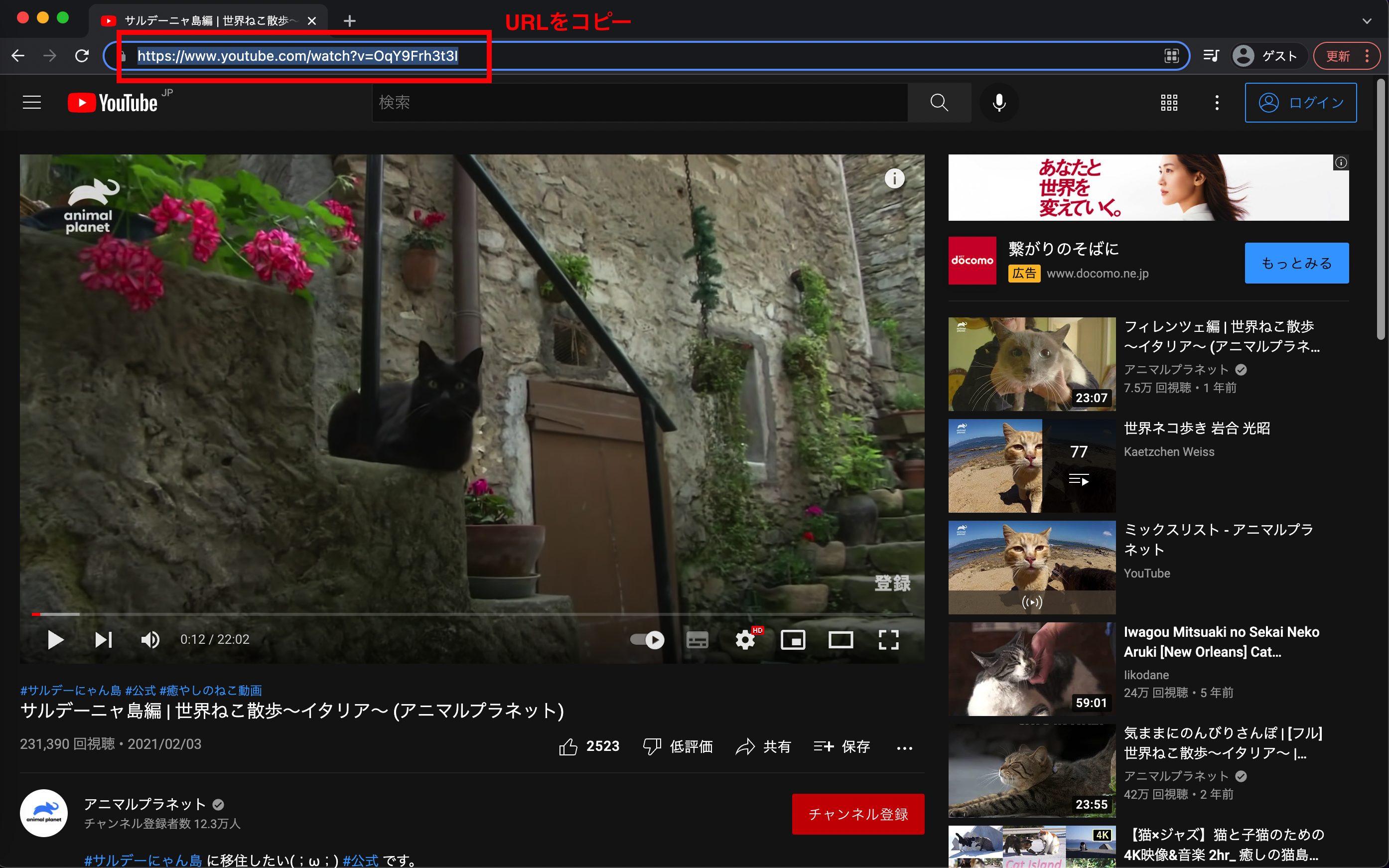This screenshot has height=868, width=1389.
Task: Open the more actions ellipsis below video
Action: (x=904, y=747)
